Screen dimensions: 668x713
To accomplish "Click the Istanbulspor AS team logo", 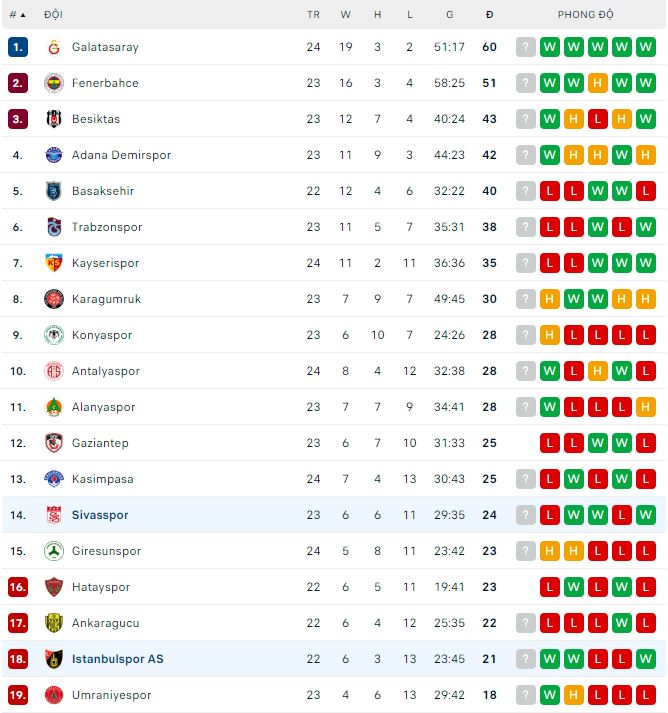I will 54,659.
